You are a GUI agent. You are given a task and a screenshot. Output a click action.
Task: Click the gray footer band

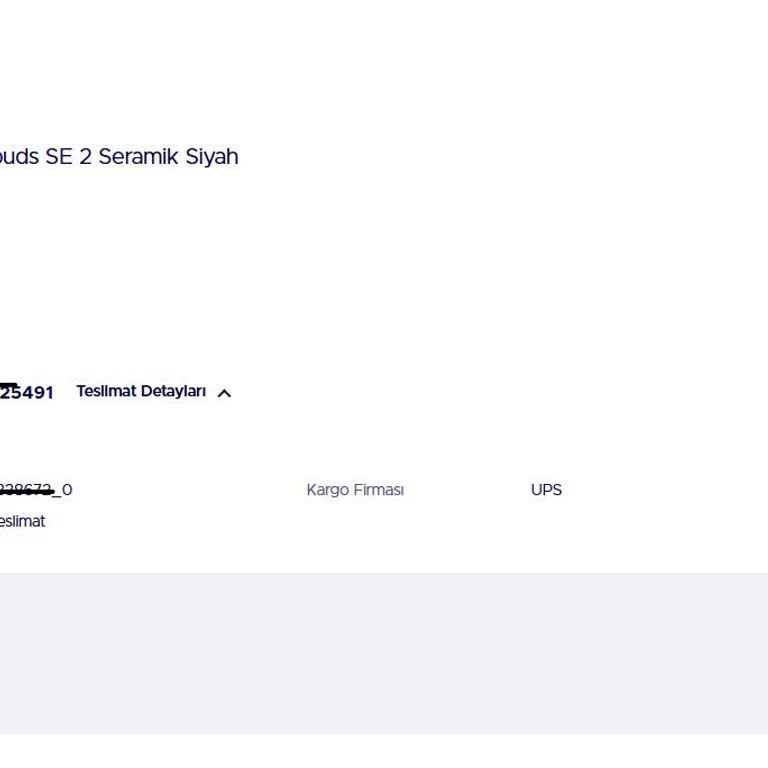click(x=384, y=652)
